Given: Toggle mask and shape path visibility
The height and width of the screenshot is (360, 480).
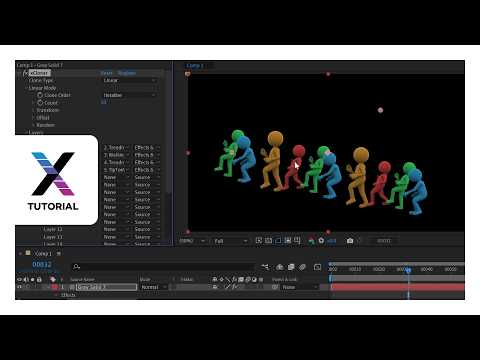Looking at the screenshot, I should pos(278,240).
